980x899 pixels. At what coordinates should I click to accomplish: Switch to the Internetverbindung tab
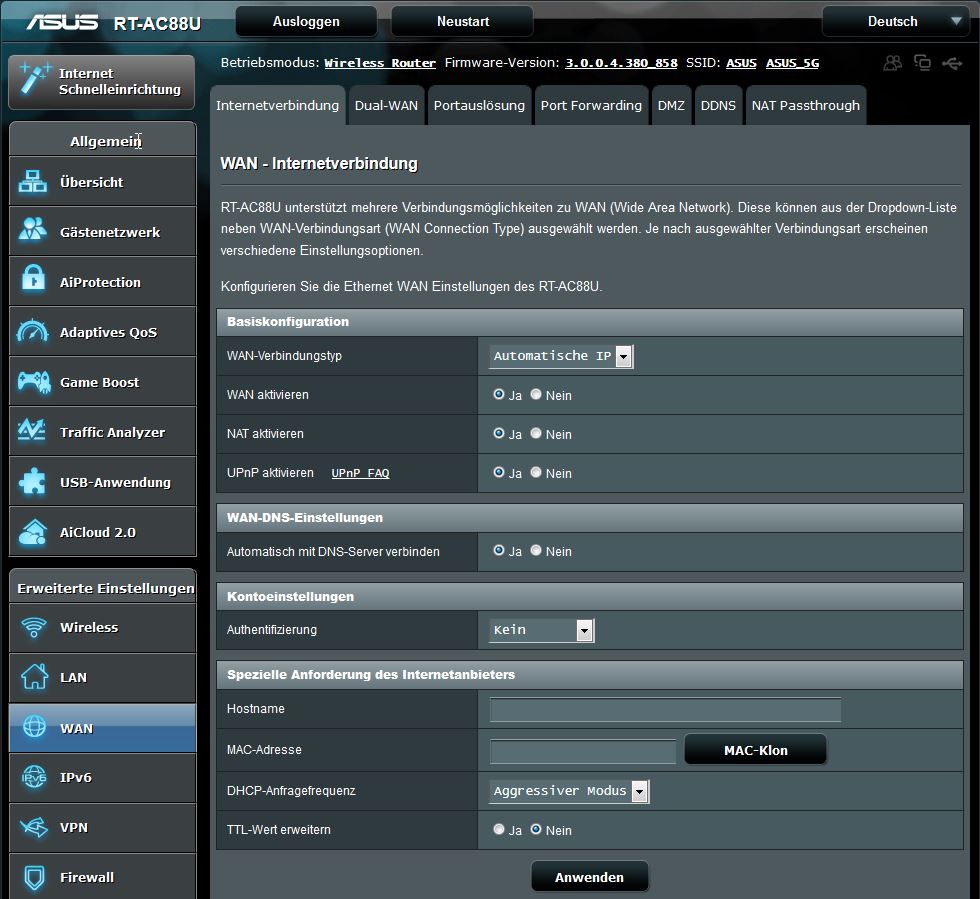click(278, 105)
